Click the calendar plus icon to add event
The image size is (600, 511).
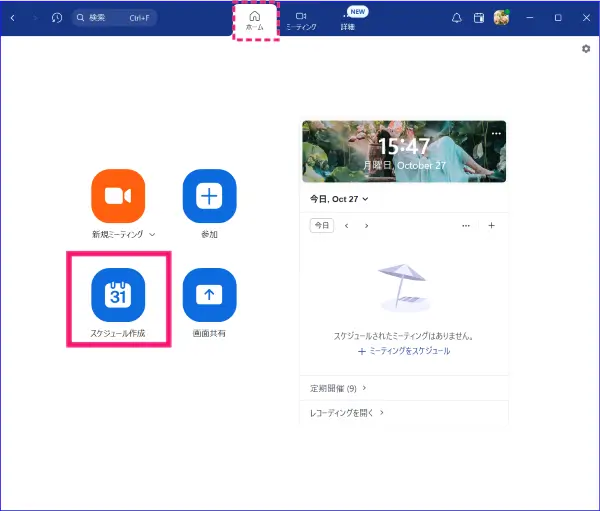[x=491, y=226]
